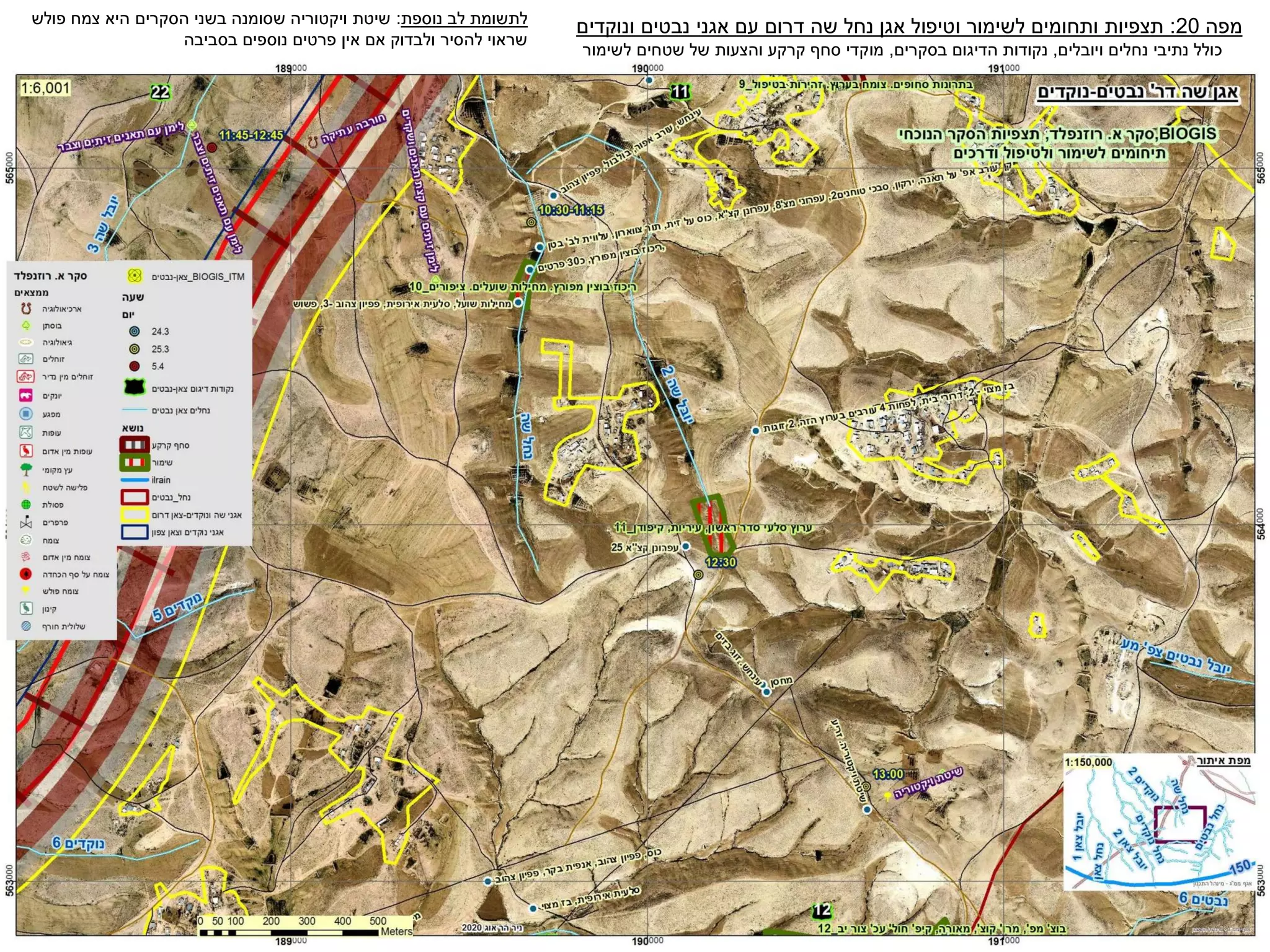This screenshot has width=1270, height=952.
Task: Click the 10:30-11:15 time label
Action: pyautogui.click(x=571, y=210)
